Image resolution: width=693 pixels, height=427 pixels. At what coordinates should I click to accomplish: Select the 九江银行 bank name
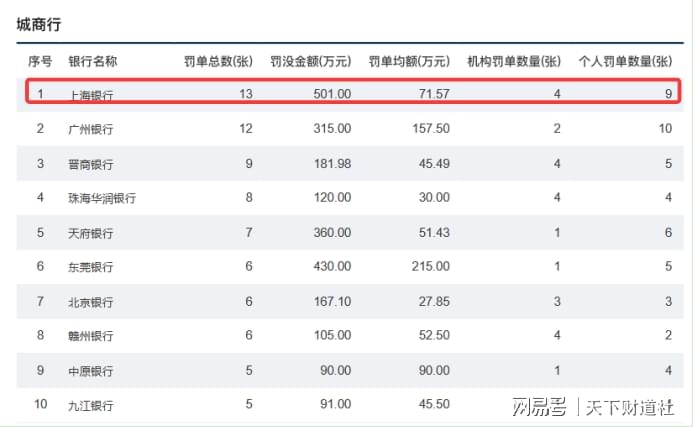pos(90,405)
